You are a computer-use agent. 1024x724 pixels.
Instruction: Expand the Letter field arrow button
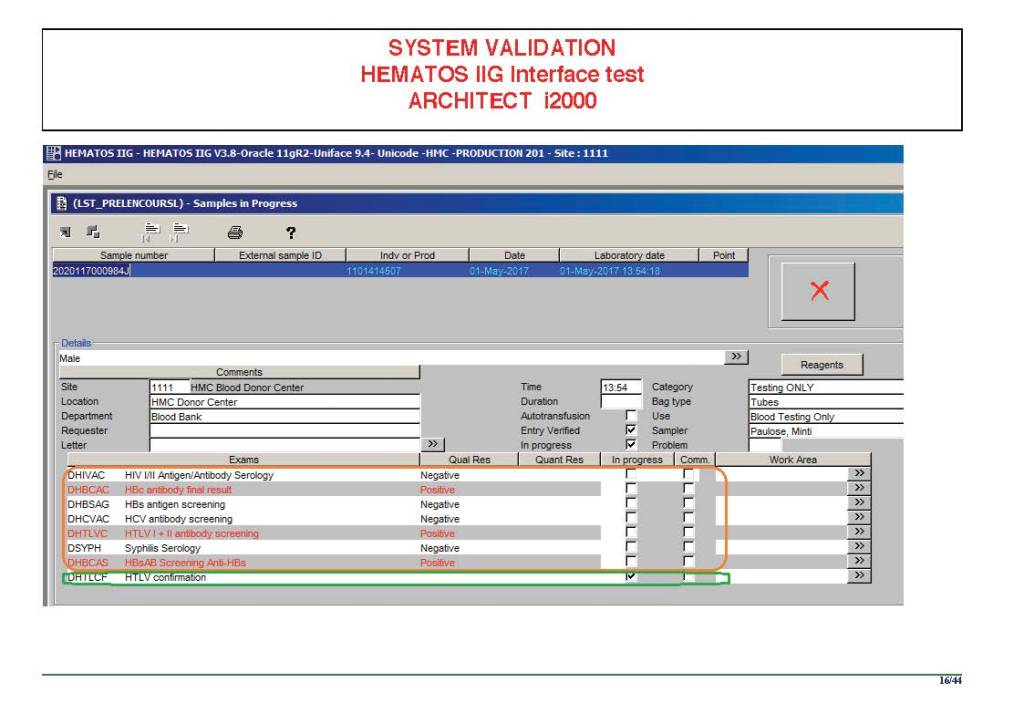pos(433,444)
